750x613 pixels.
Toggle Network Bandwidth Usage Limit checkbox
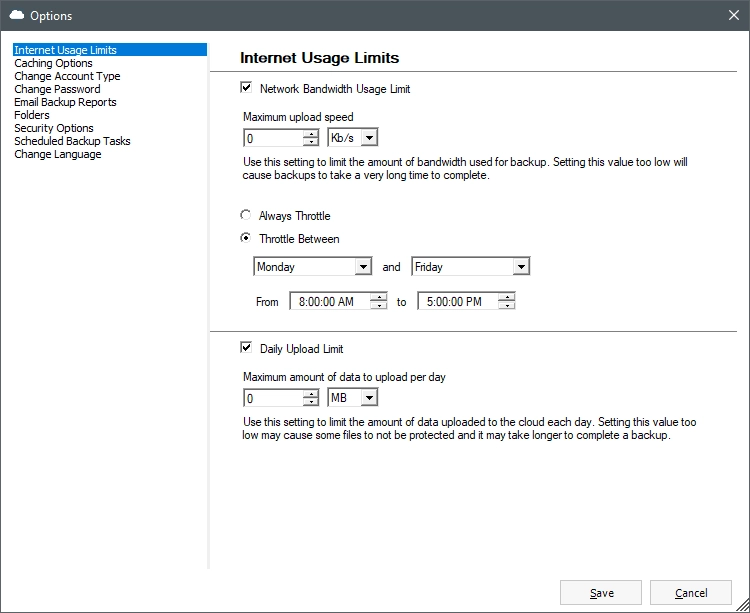(246, 88)
